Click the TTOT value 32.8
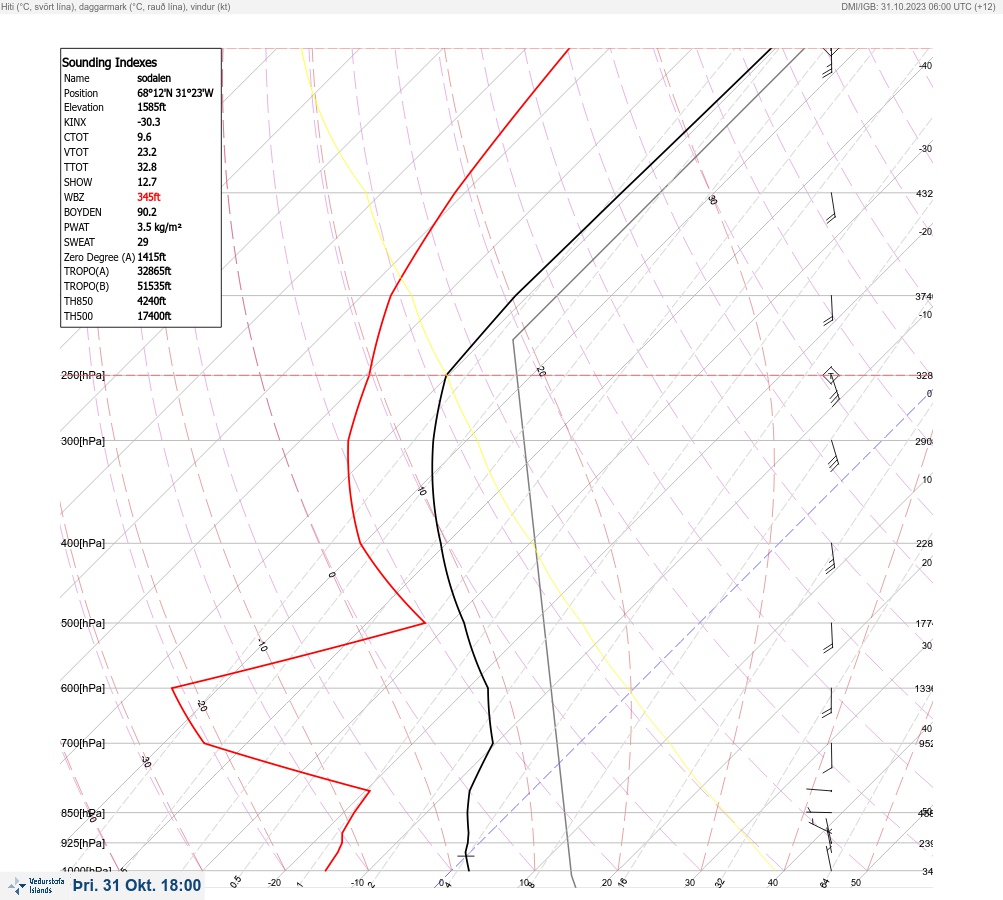This screenshot has width=1003, height=900. pos(147,167)
